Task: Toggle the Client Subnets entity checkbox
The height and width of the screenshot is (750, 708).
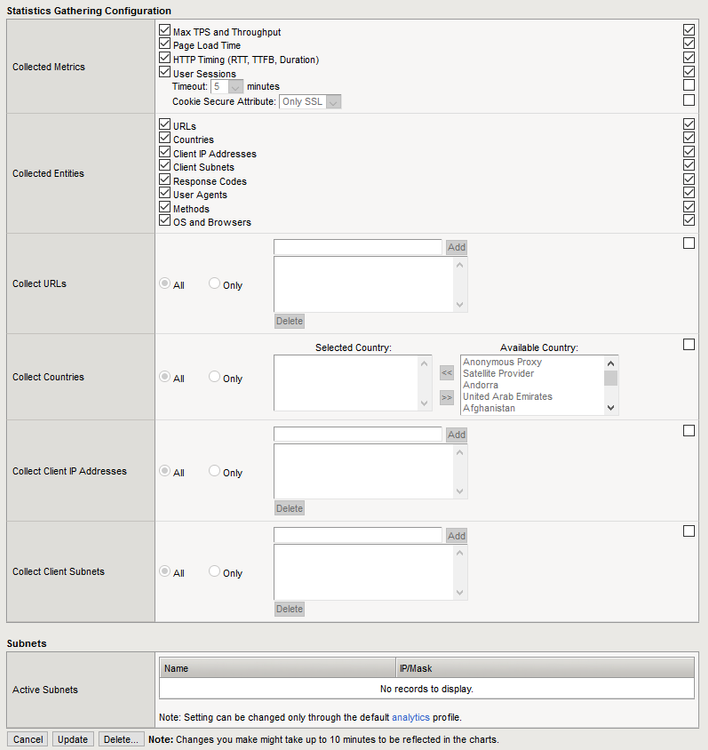Action: [x=165, y=167]
